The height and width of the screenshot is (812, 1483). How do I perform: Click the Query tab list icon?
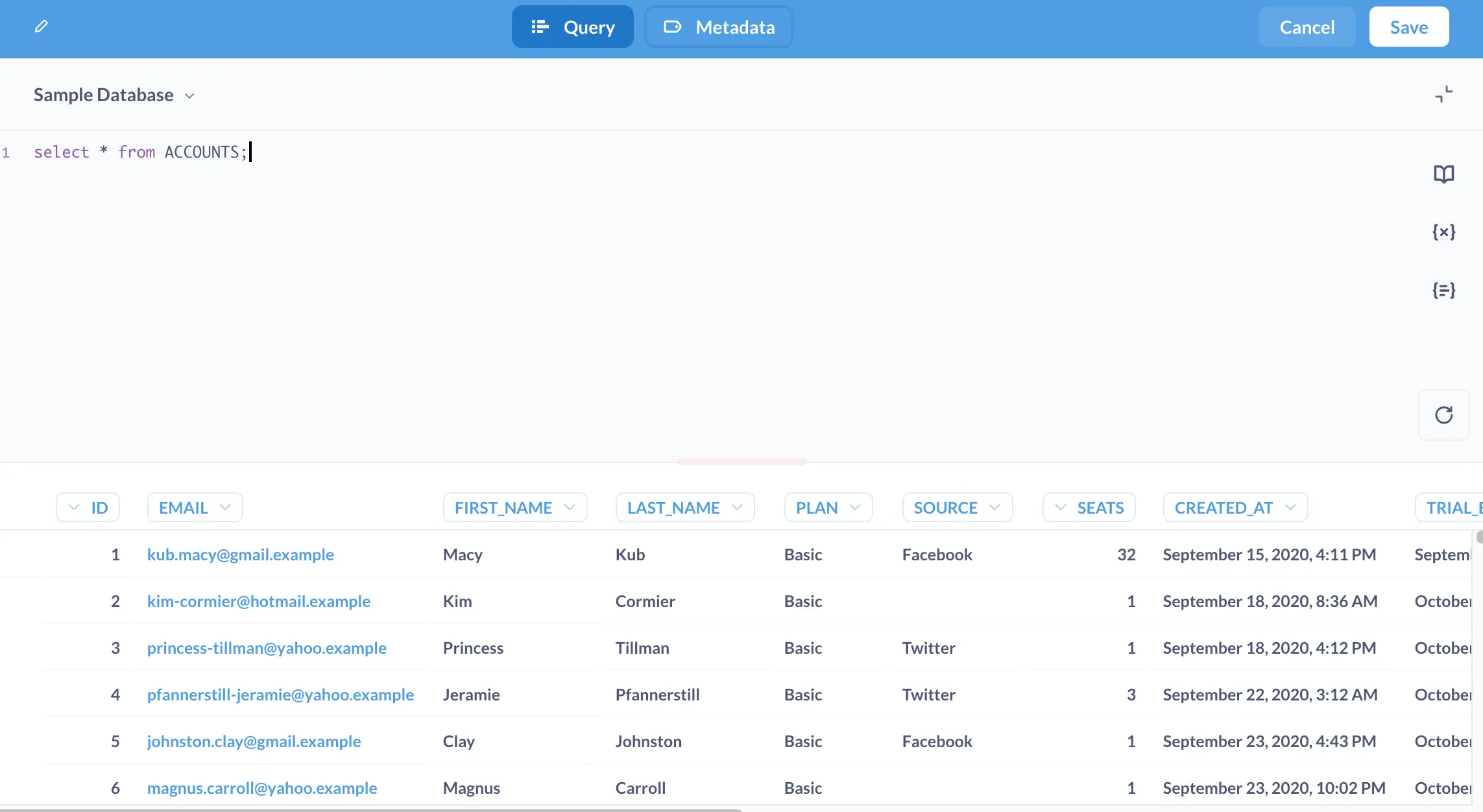pyautogui.click(x=539, y=27)
